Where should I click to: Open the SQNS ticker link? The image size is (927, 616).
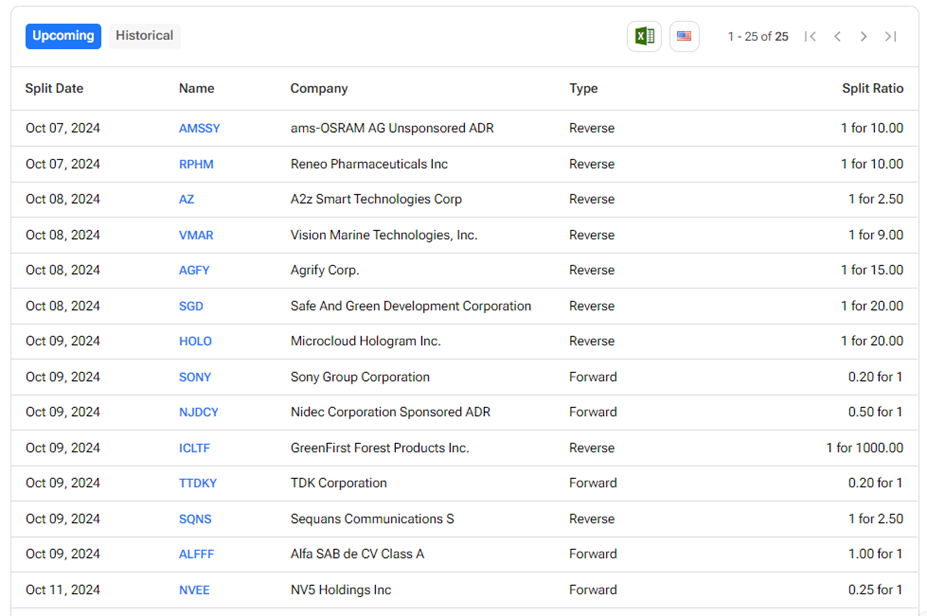(x=195, y=519)
